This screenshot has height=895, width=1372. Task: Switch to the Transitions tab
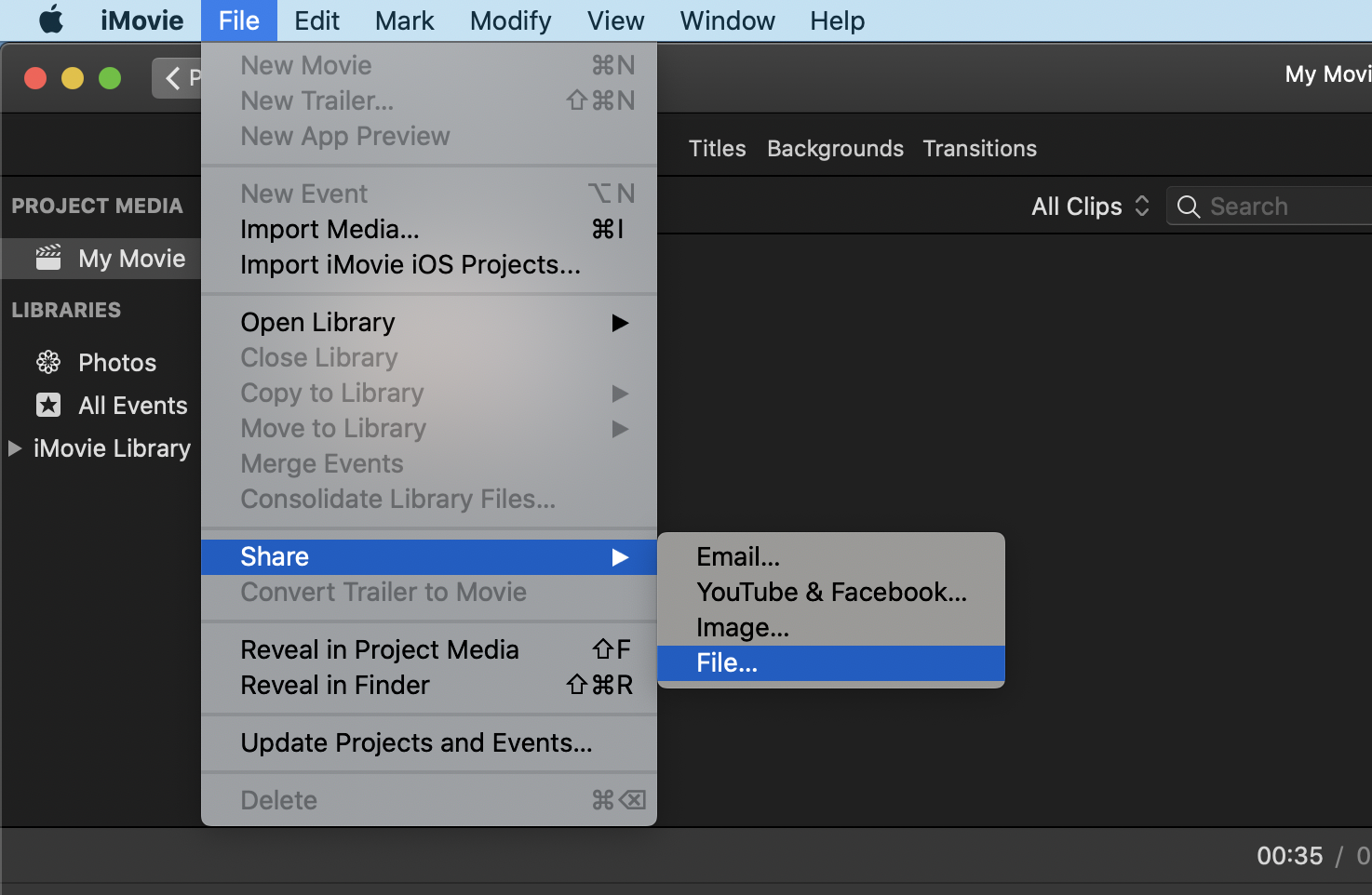[979, 149]
